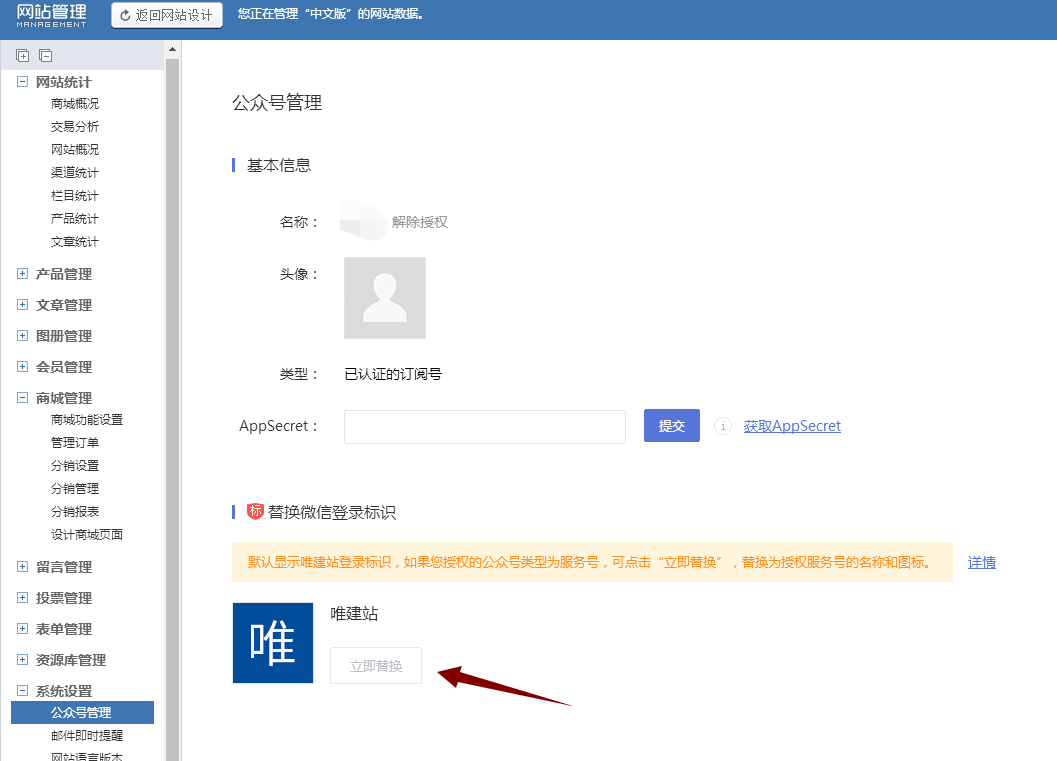Click the 唯建站 blue logo thumbnail
1057x761 pixels.
click(273, 643)
